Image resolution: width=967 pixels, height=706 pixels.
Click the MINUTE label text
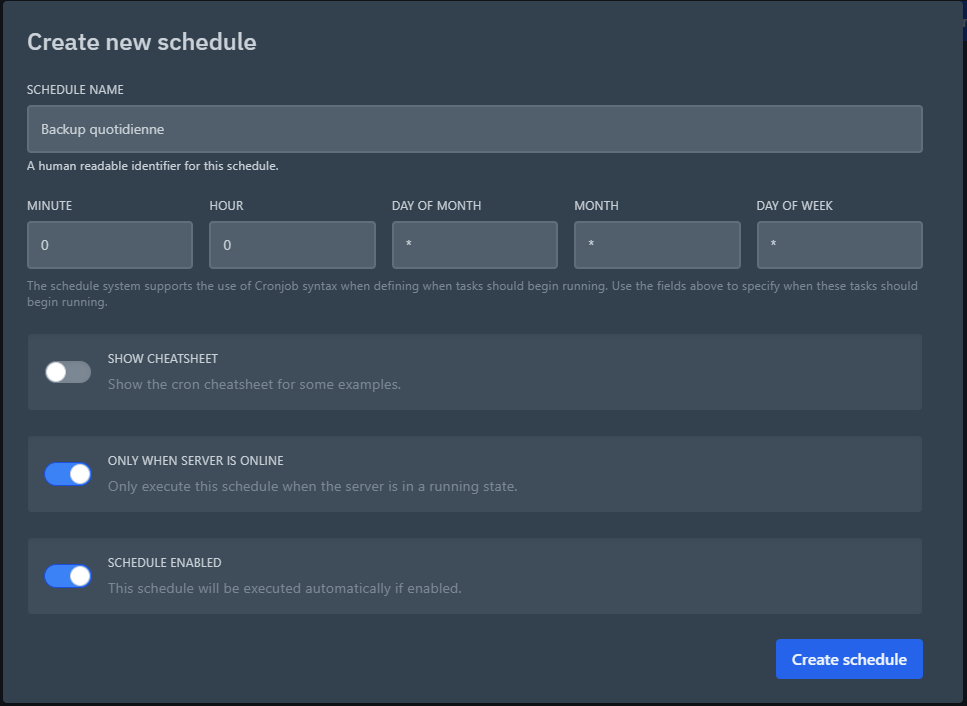pos(49,206)
